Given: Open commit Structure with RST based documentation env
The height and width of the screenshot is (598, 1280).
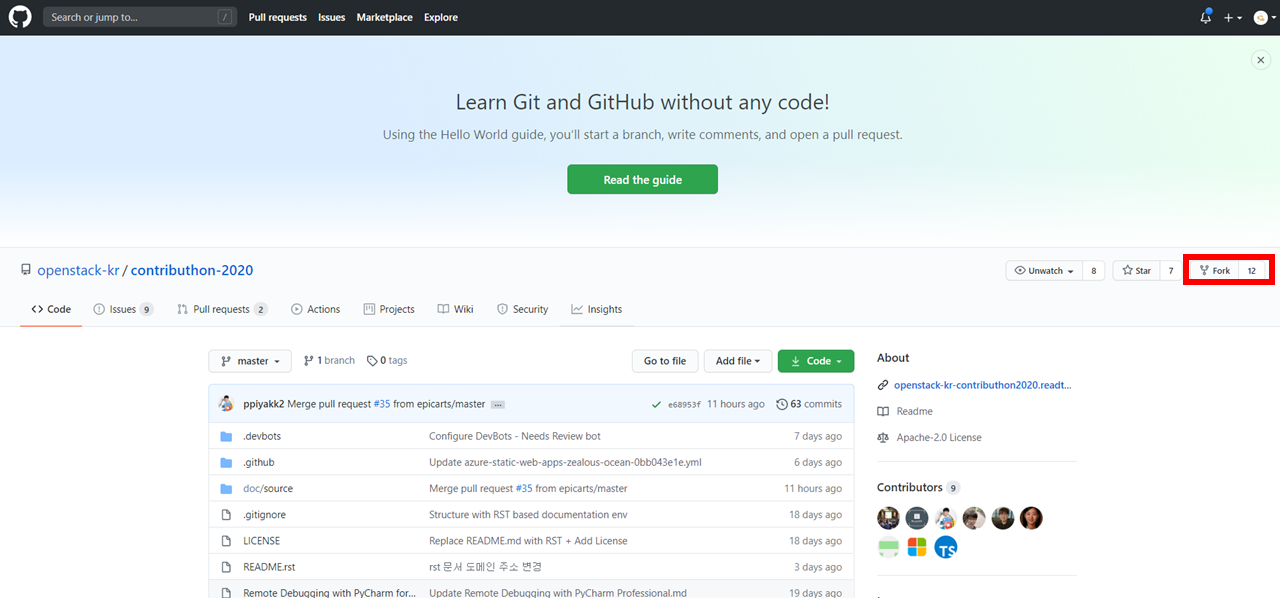Looking at the screenshot, I should pos(529,514).
